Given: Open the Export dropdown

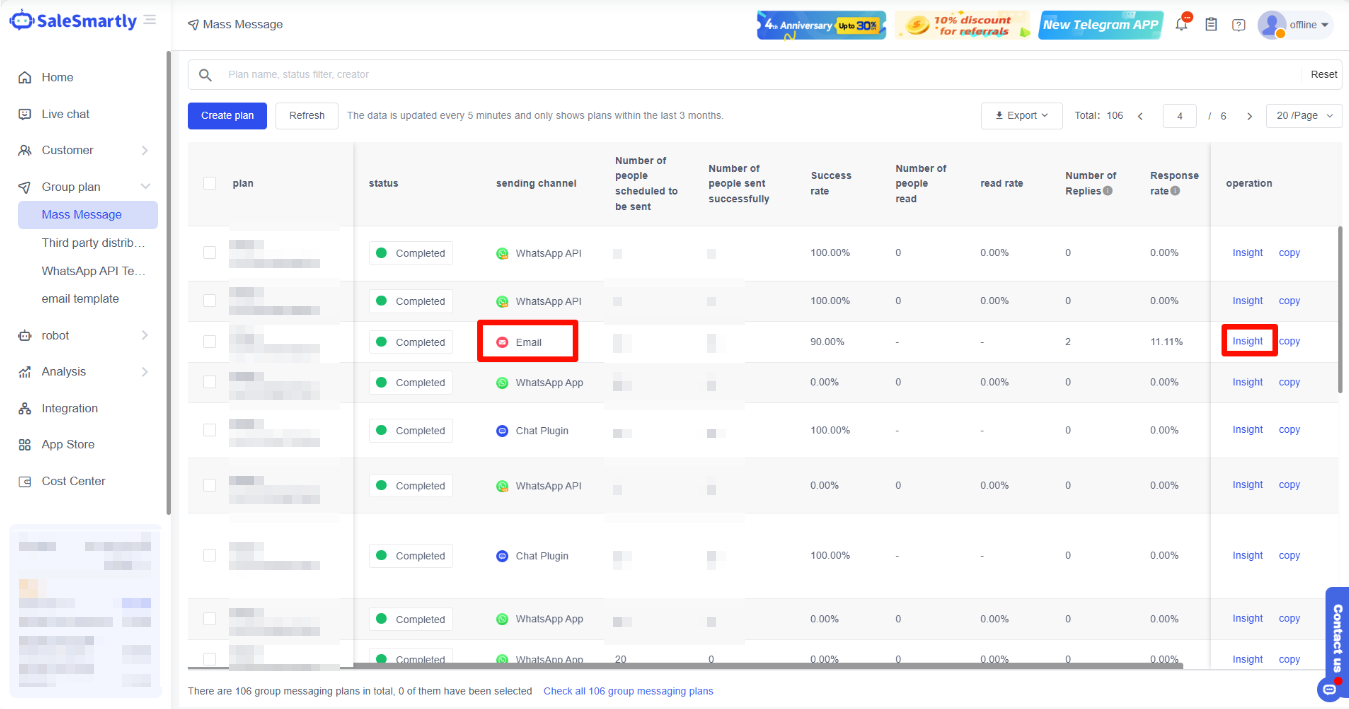Looking at the screenshot, I should point(1021,116).
